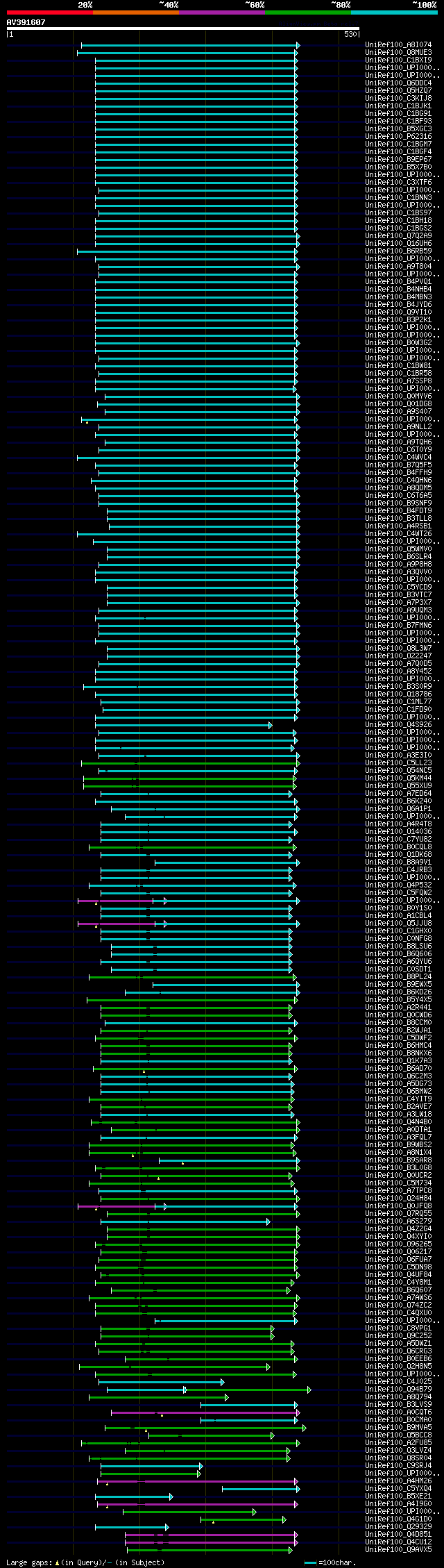Select the UniRef100_B6AD70 label

398,1068
